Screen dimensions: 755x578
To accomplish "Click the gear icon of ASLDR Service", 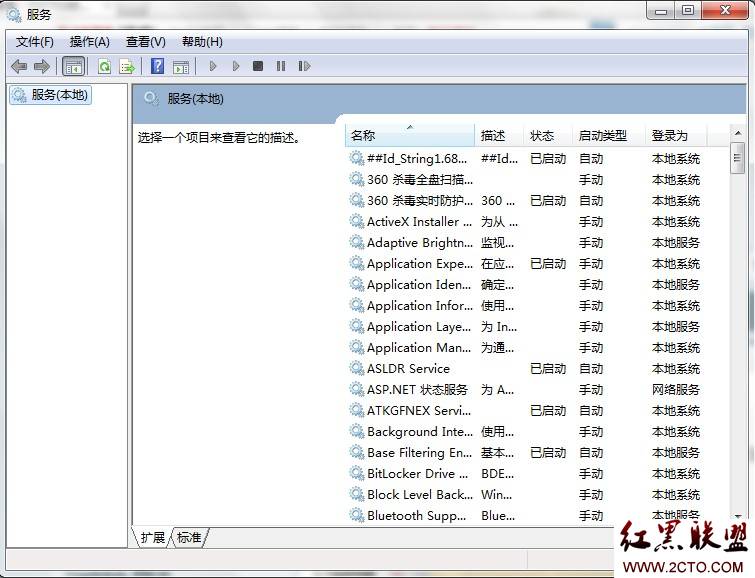I will pyautogui.click(x=356, y=368).
